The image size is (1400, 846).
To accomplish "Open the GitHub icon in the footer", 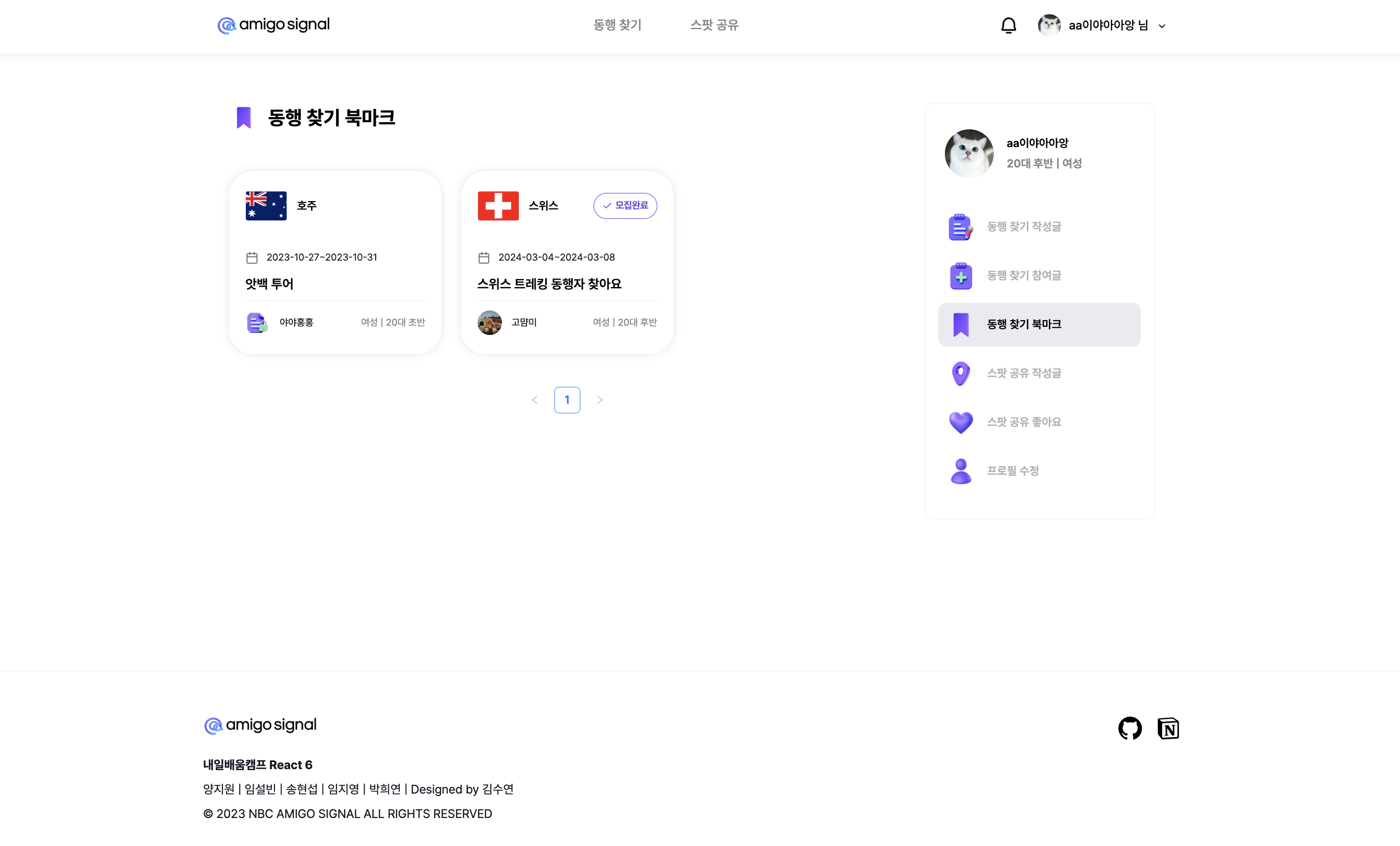I will [1130, 728].
